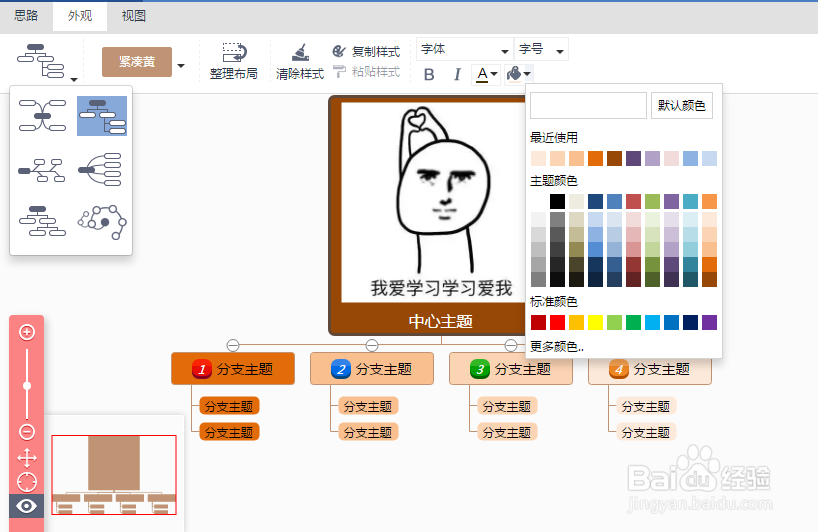
Task: Select branch topic number 4
Action: click(x=650, y=369)
